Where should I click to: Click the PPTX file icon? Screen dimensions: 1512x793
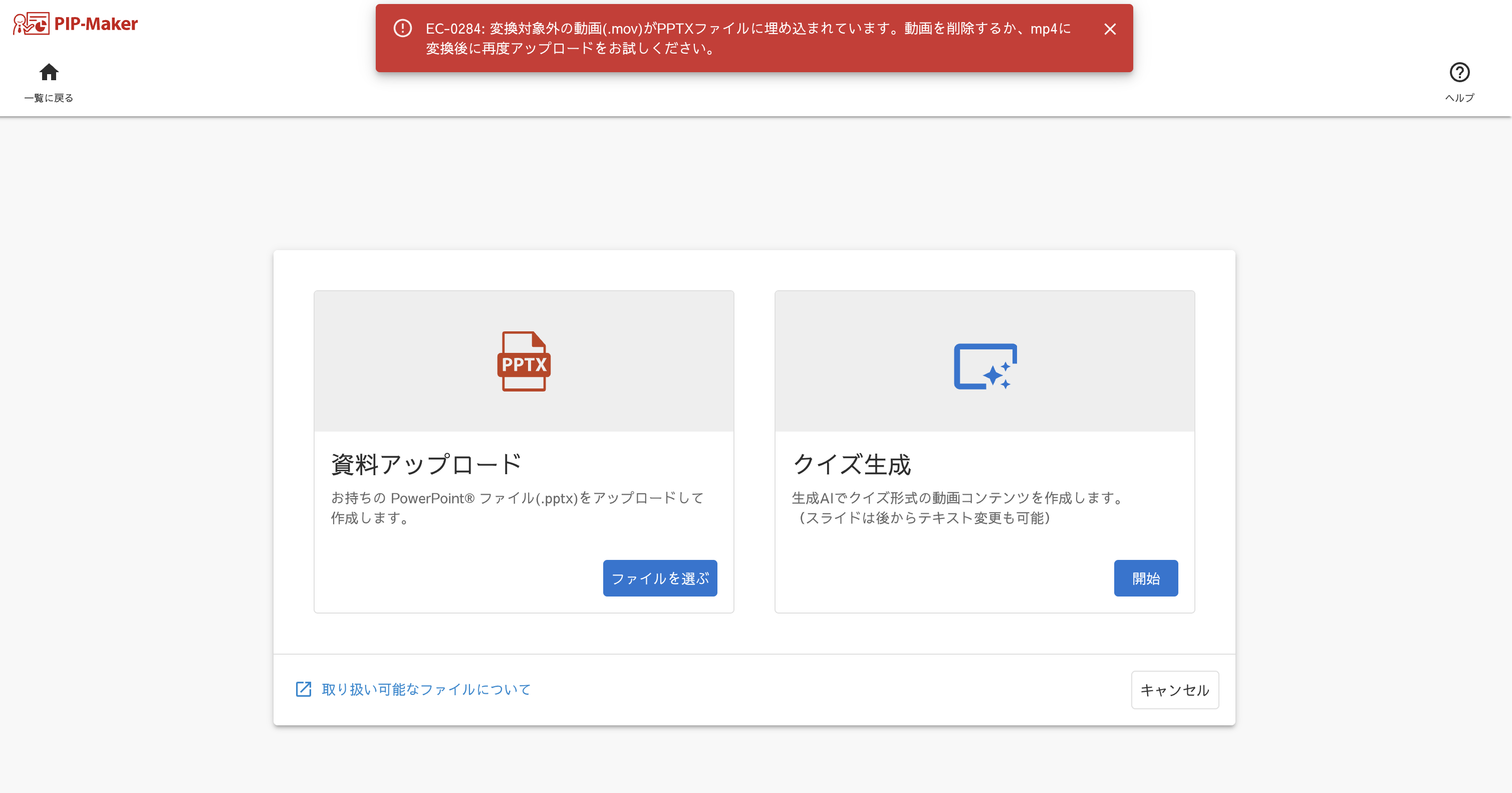click(x=524, y=361)
